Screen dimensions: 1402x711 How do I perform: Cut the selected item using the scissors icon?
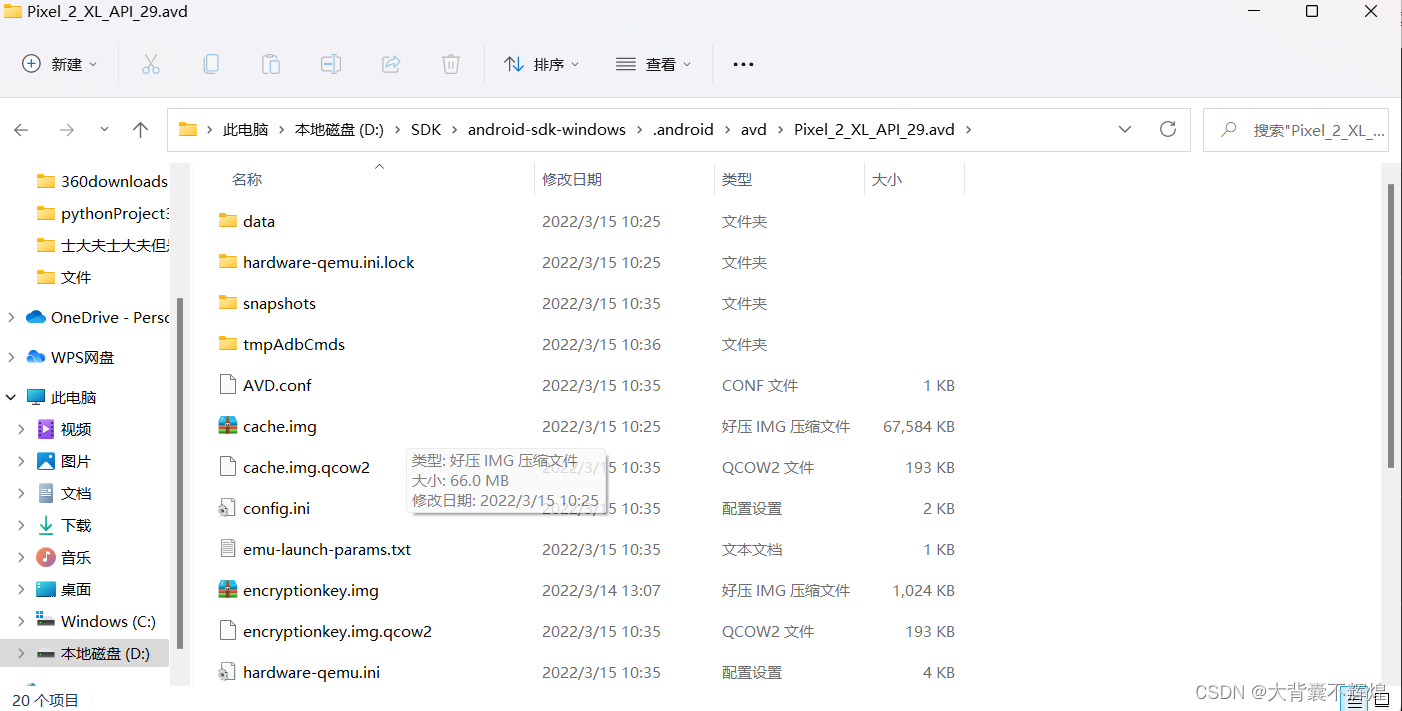point(151,63)
